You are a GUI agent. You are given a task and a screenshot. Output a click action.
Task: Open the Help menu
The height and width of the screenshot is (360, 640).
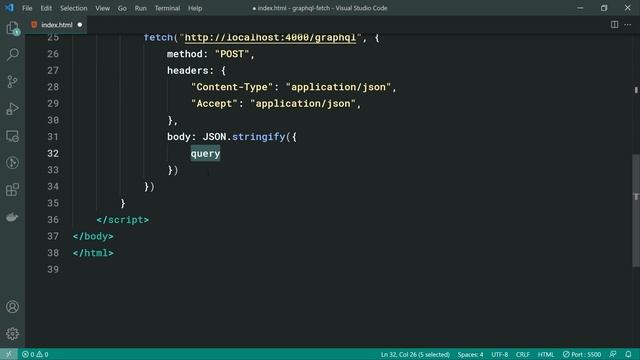click(x=195, y=8)
